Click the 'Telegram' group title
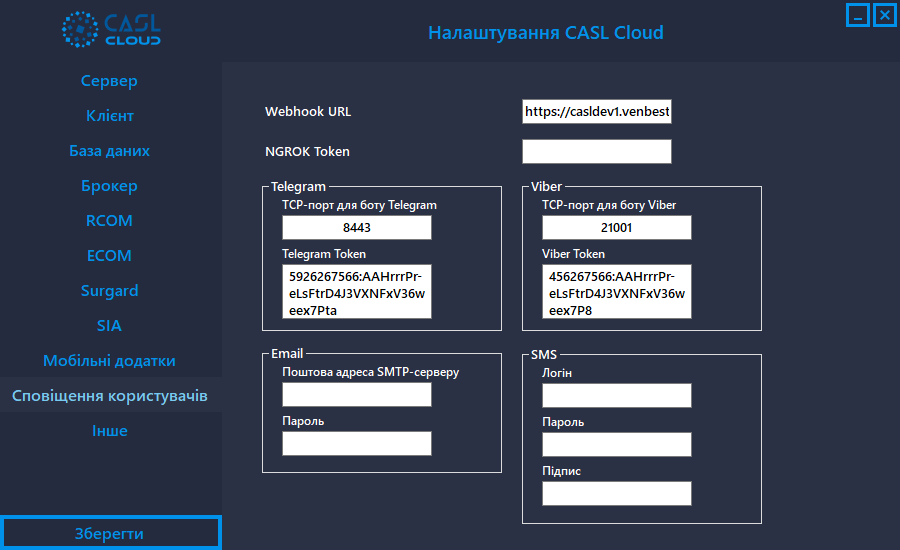This screenshot has height=550, width=900. (298, 187)
